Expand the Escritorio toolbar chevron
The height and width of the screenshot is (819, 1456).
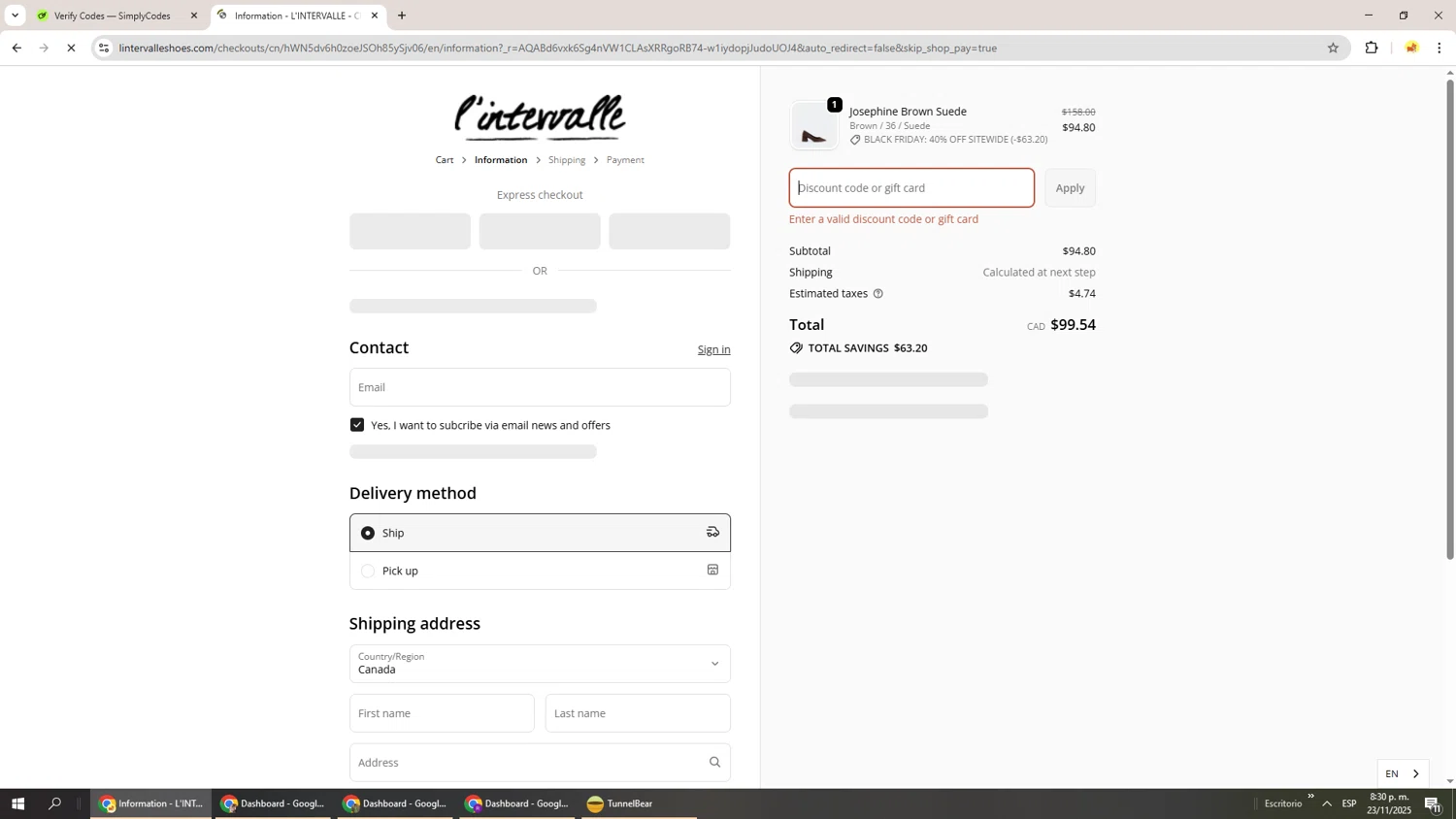tap(1310, 797)
